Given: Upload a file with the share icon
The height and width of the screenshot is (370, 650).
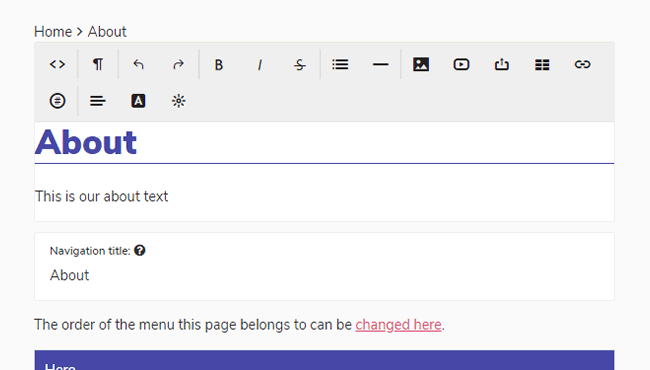Looking at the screenshot, I should click(502, 64).
